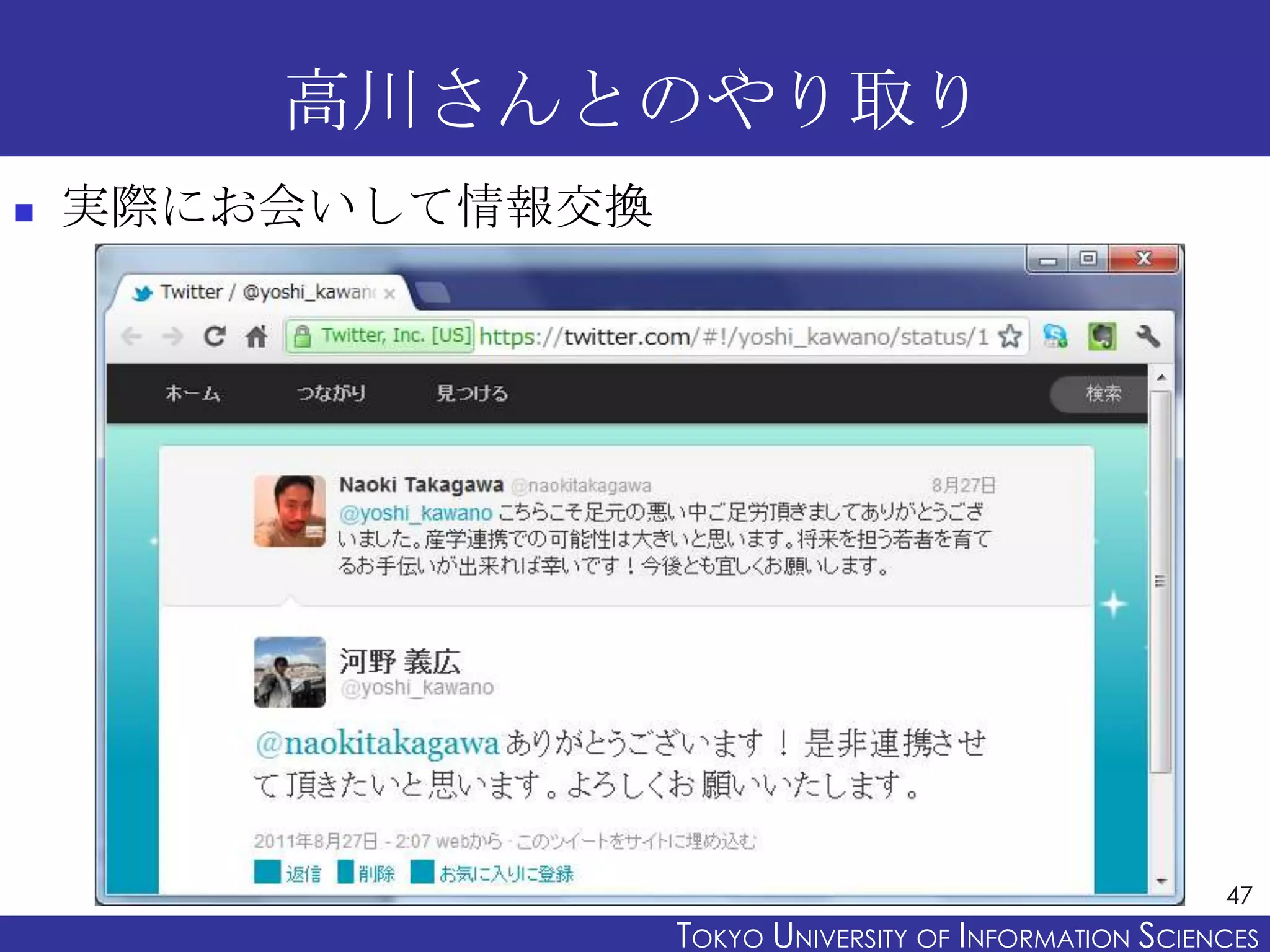The image size is (1270, 952).
Task: Click the @naokitakagawa mention link
Action: pos(377,743)
